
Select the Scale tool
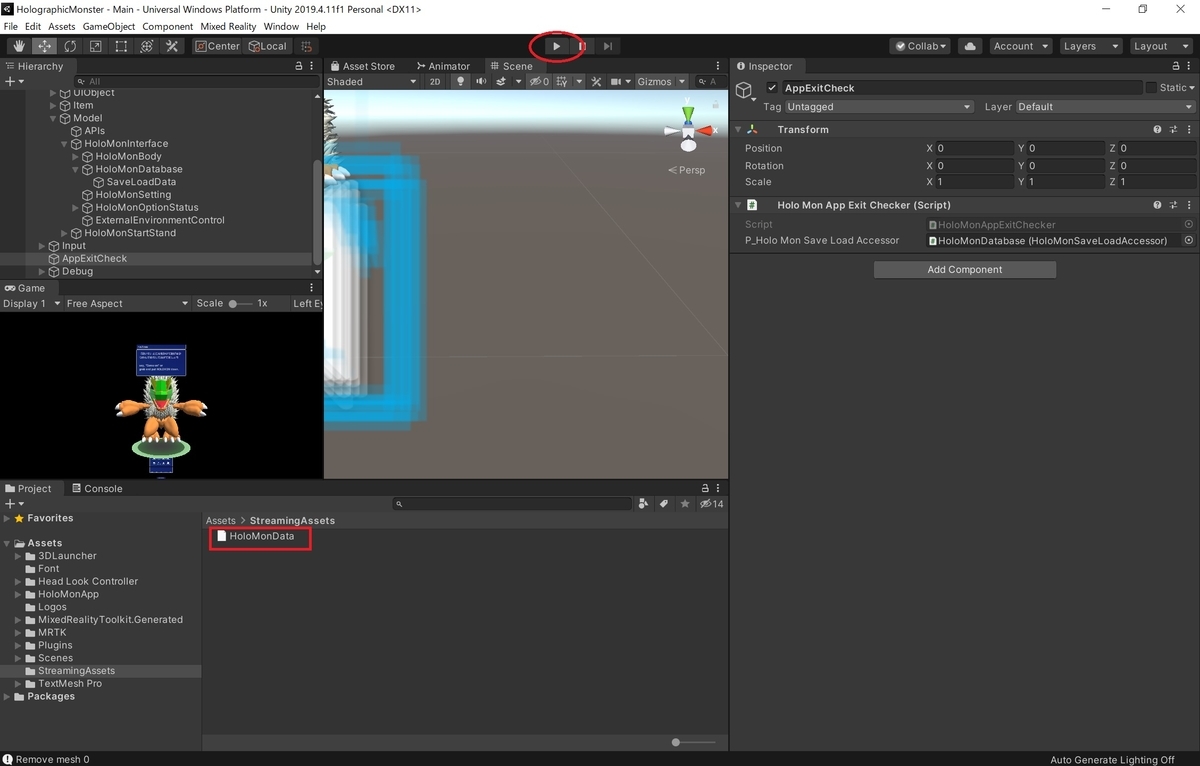point(95,46)
